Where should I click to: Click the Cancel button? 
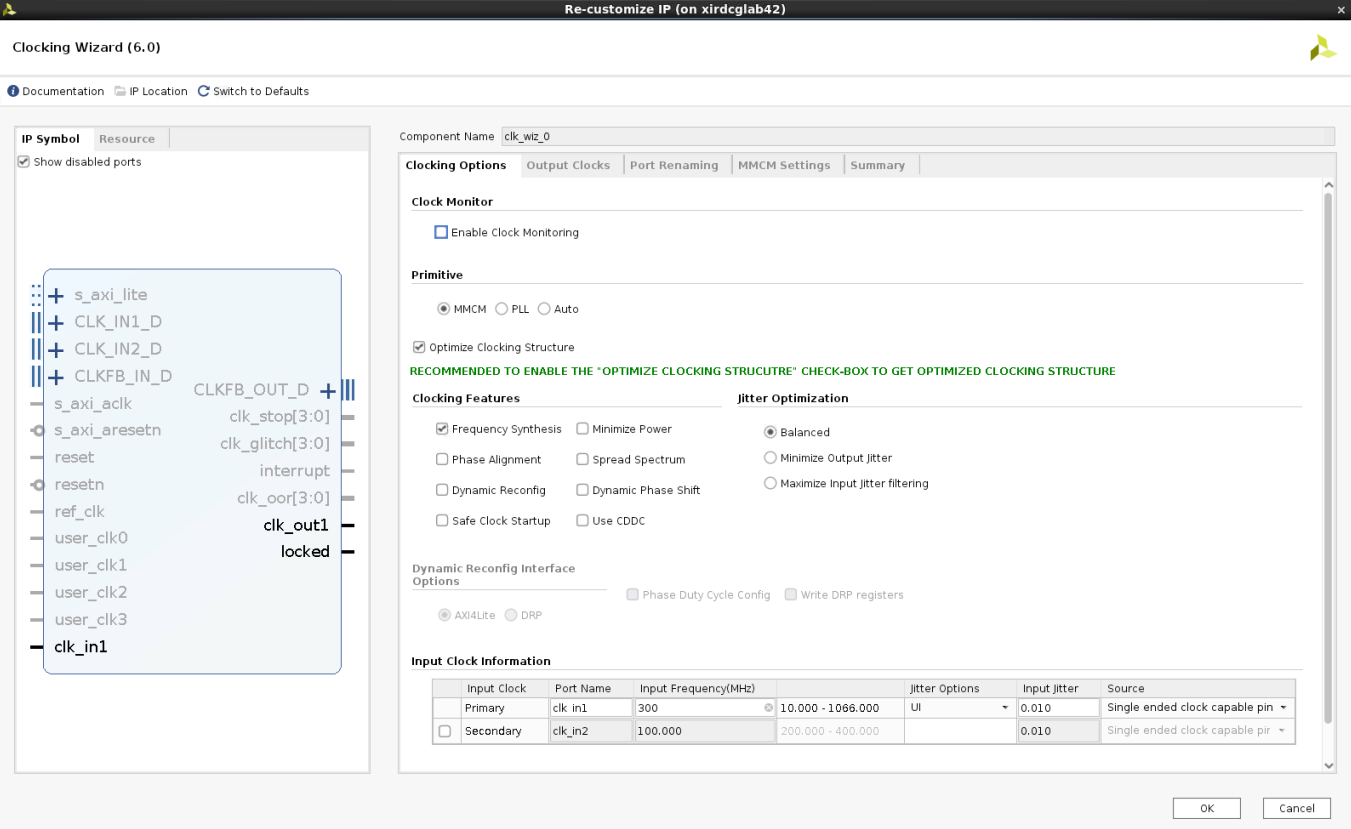coord(1297,808)
